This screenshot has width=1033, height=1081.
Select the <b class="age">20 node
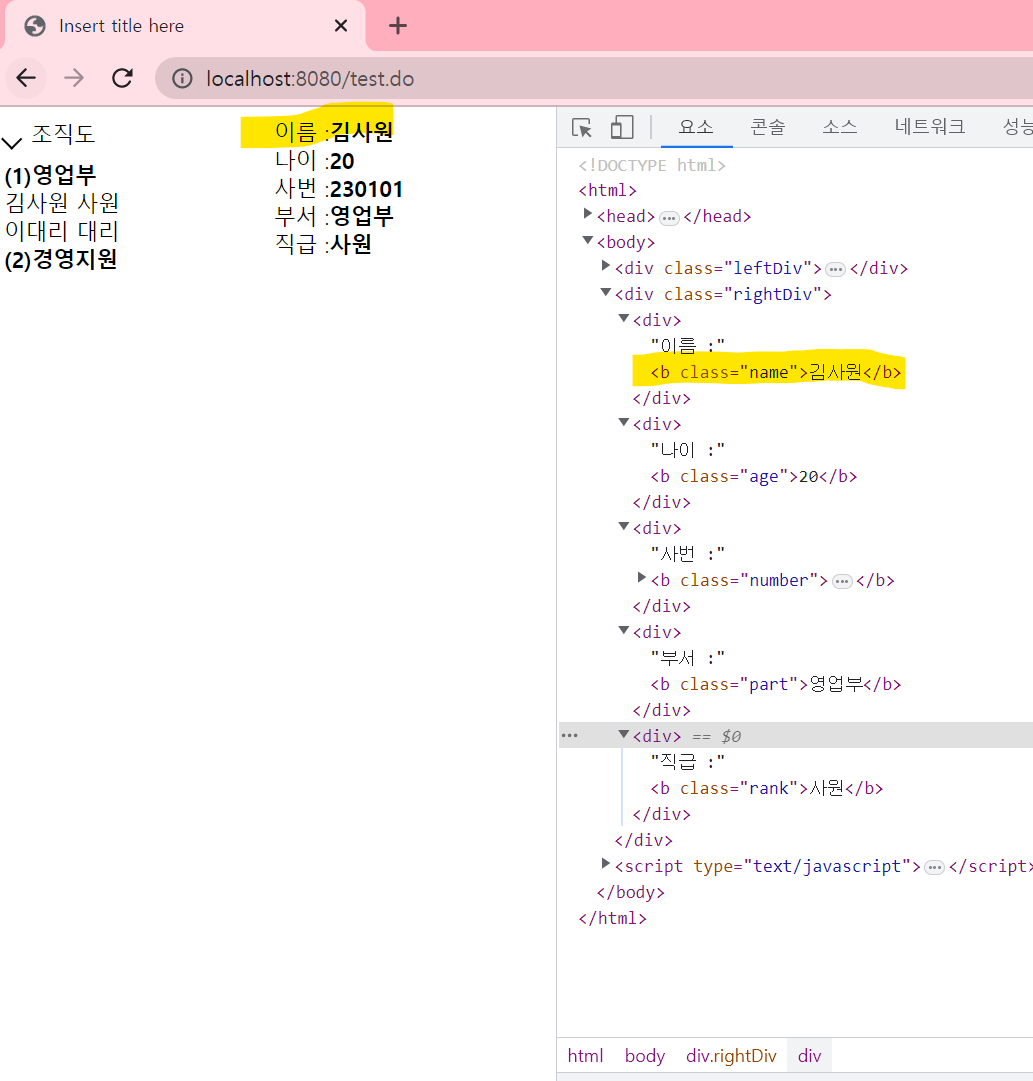[754, 476]
